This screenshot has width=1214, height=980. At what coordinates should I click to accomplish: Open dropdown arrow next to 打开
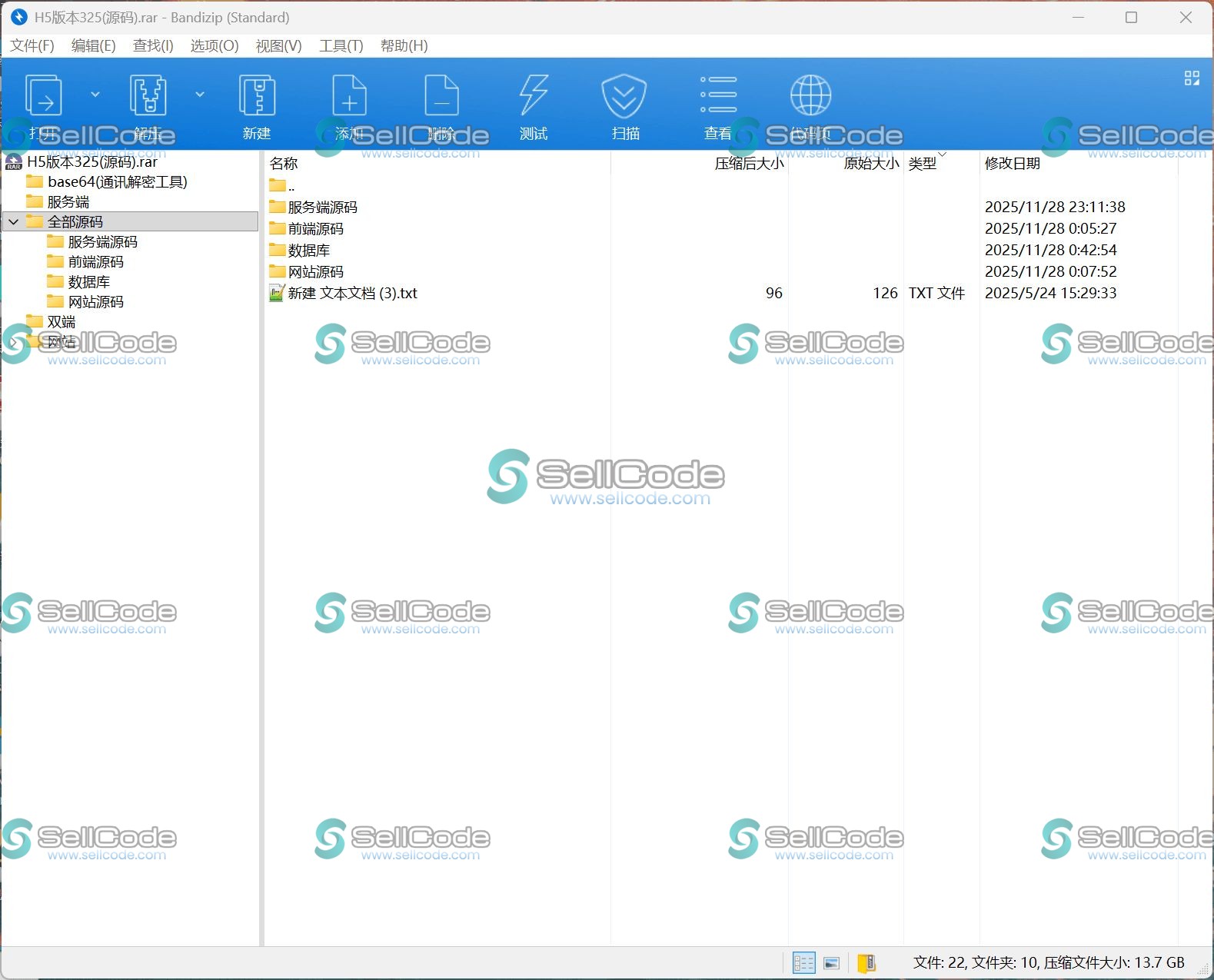(95, 95)
